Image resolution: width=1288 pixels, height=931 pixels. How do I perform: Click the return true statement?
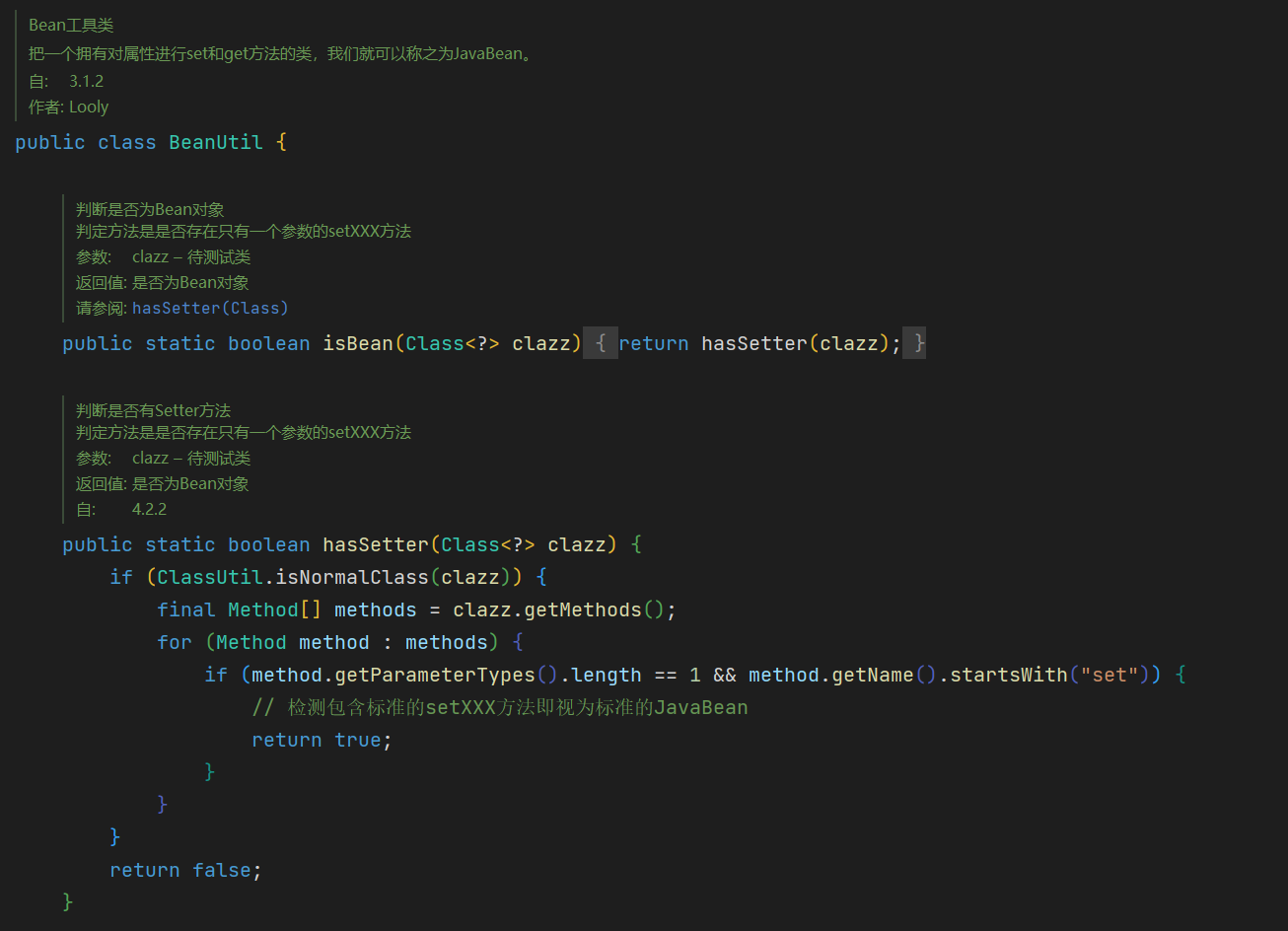tap(322, 739)
